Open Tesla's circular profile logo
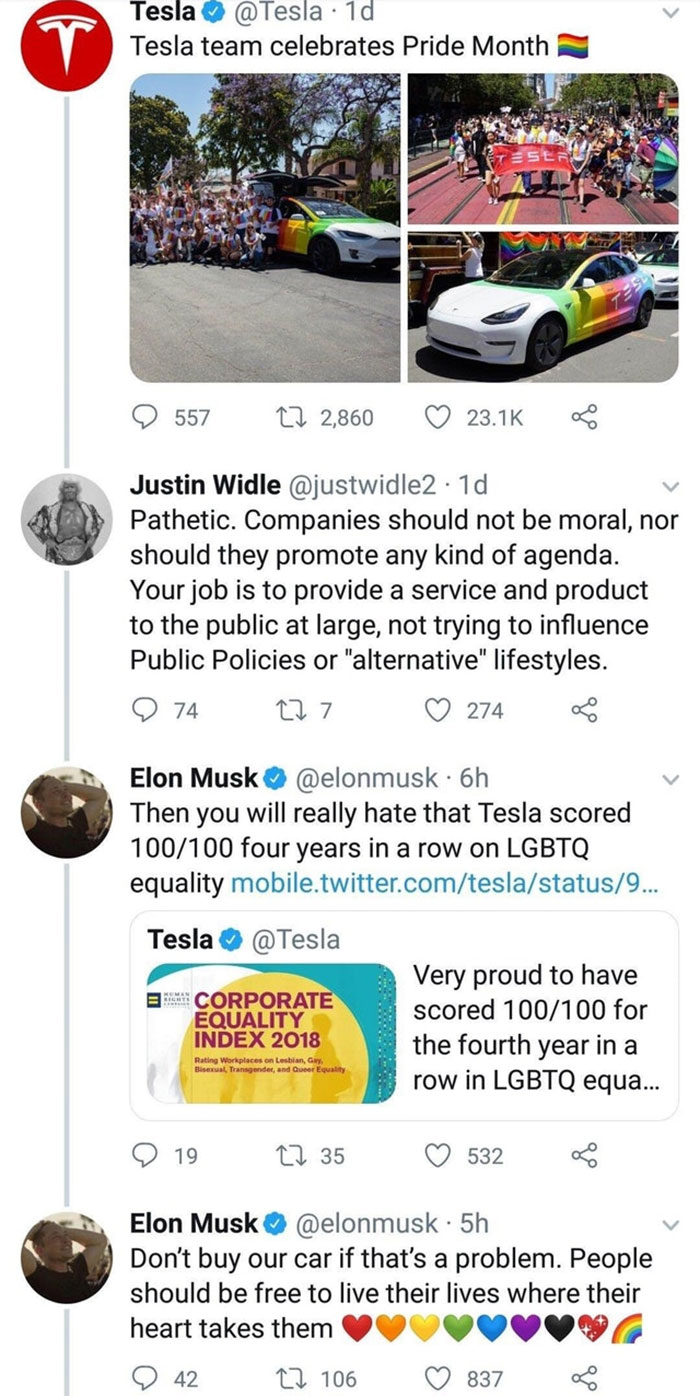The width and height of the screenshot is (700, 1396). coord(64,38)
